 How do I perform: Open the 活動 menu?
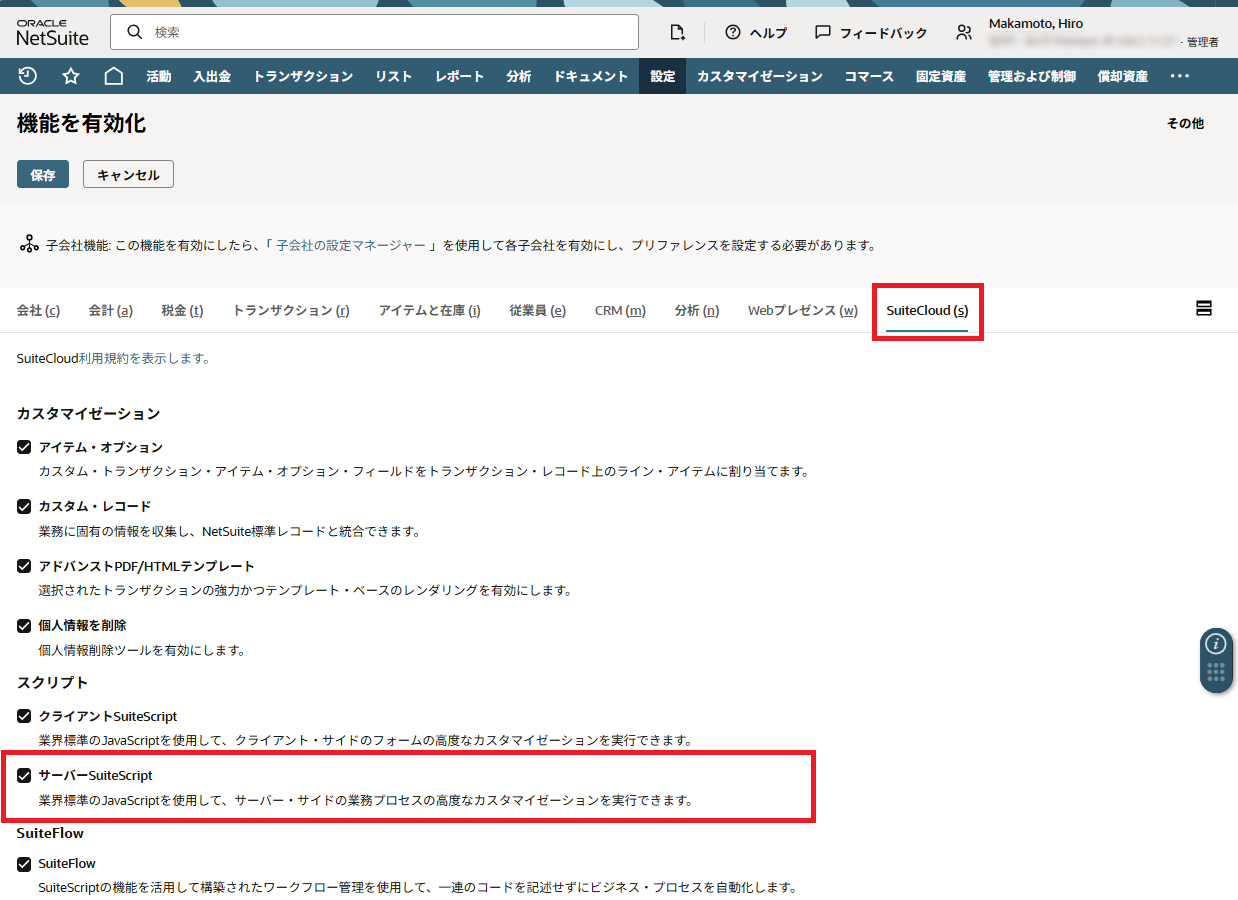click(x=159, y=76)
